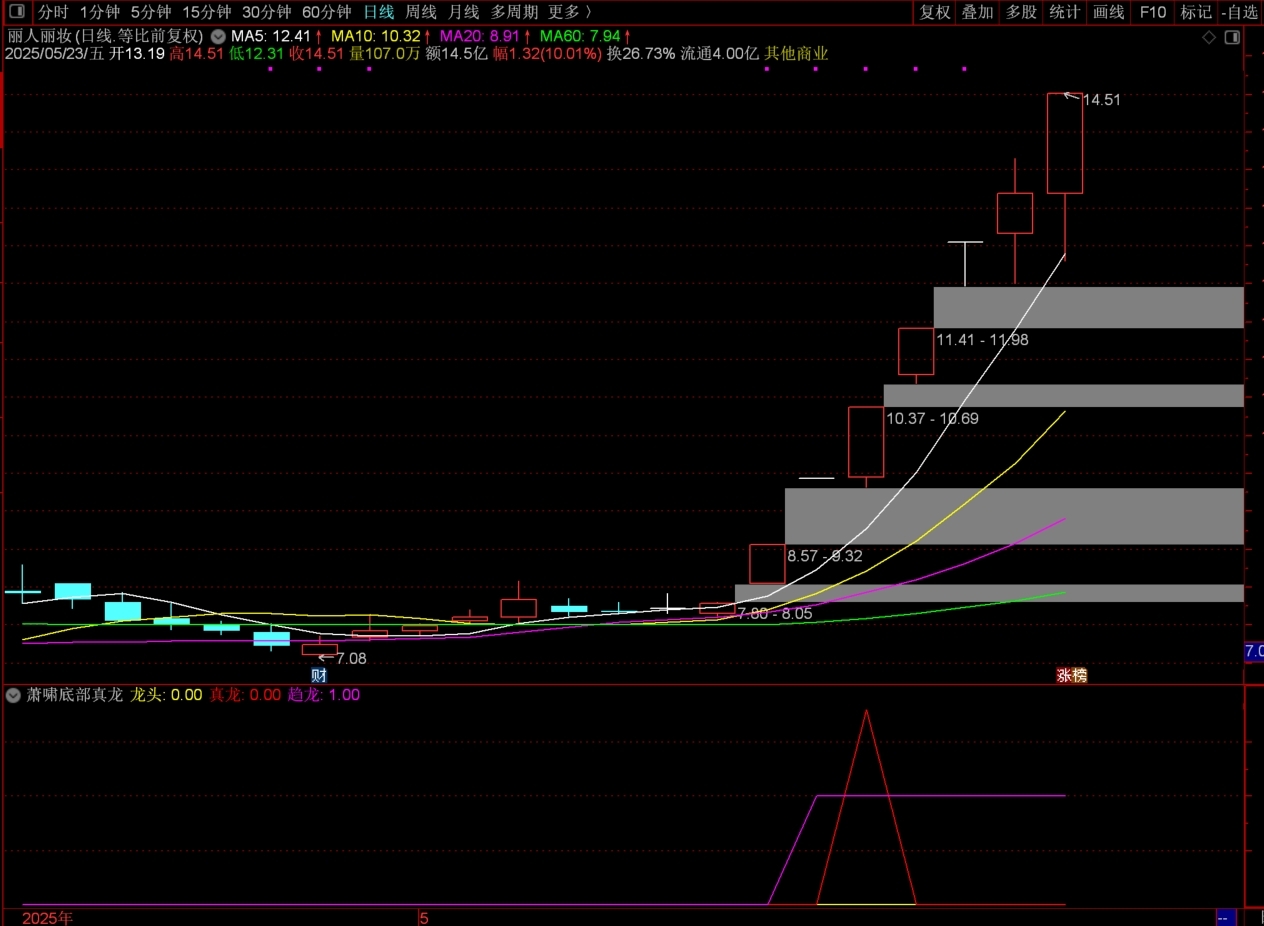Switch to 分时 chart

point(54,12)
